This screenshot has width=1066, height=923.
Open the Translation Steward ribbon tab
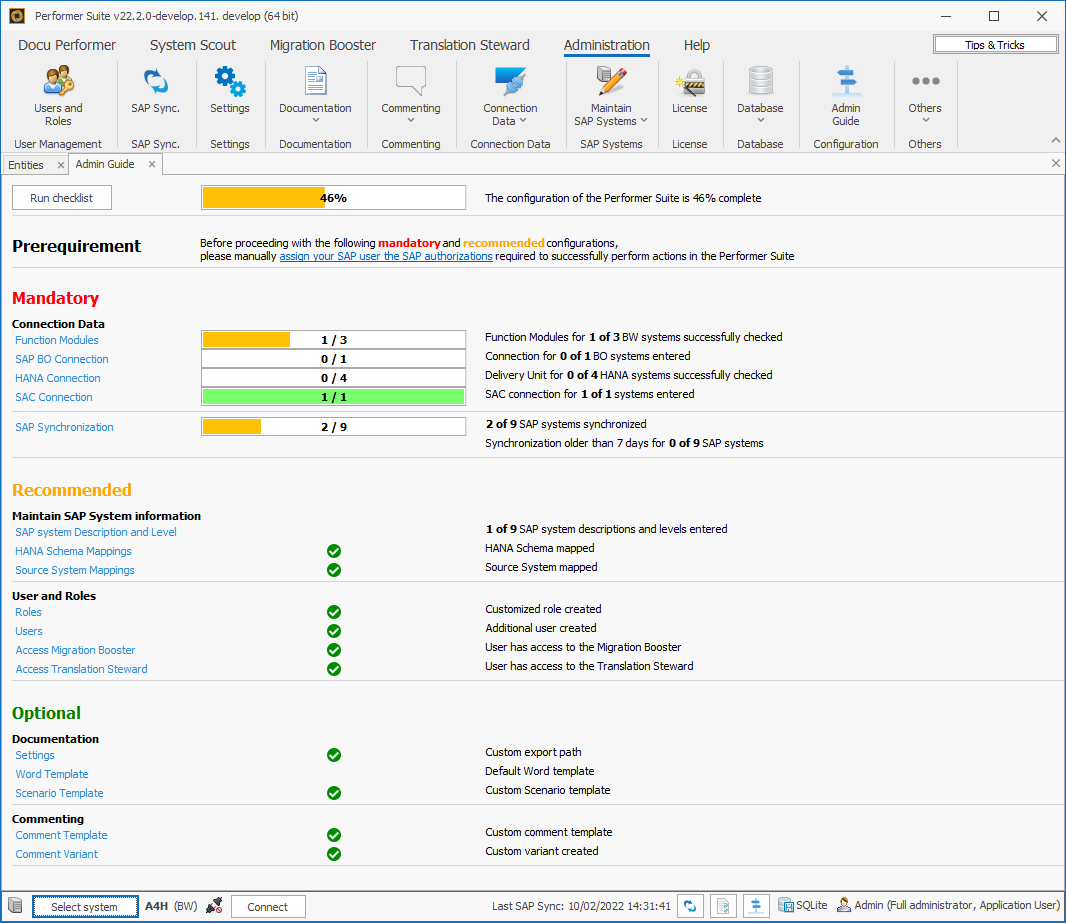click(x=469, y=45)
